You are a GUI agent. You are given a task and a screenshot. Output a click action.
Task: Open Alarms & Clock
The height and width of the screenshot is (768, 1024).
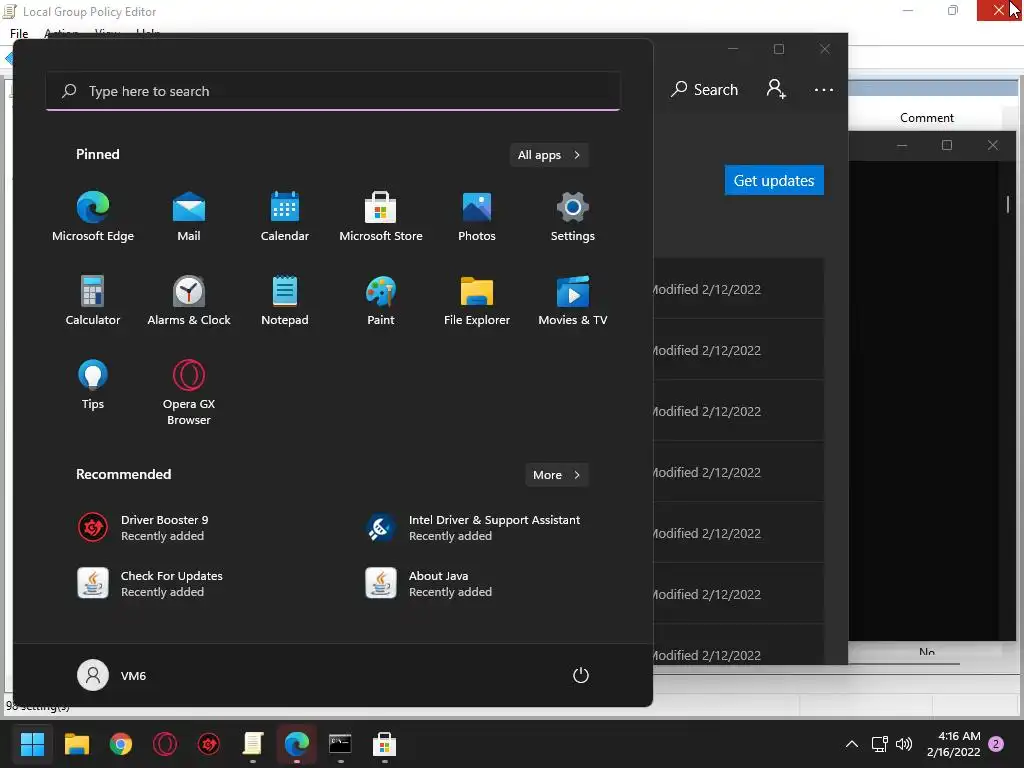(189, 301)
